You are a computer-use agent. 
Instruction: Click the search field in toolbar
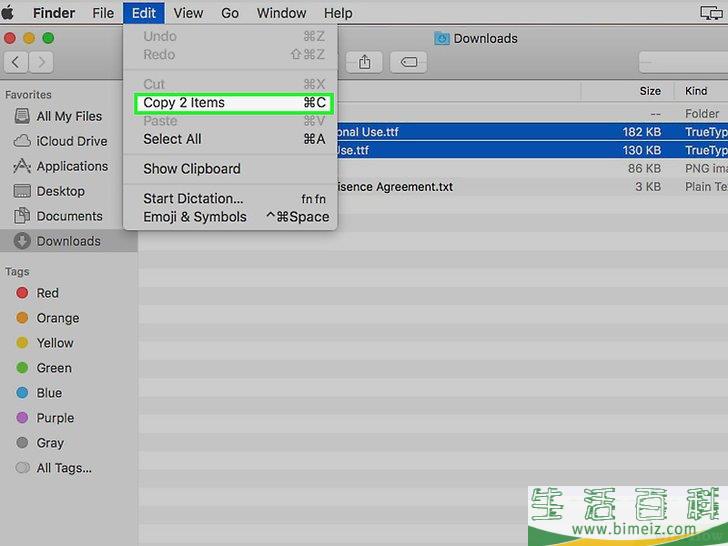pos(683,62)
